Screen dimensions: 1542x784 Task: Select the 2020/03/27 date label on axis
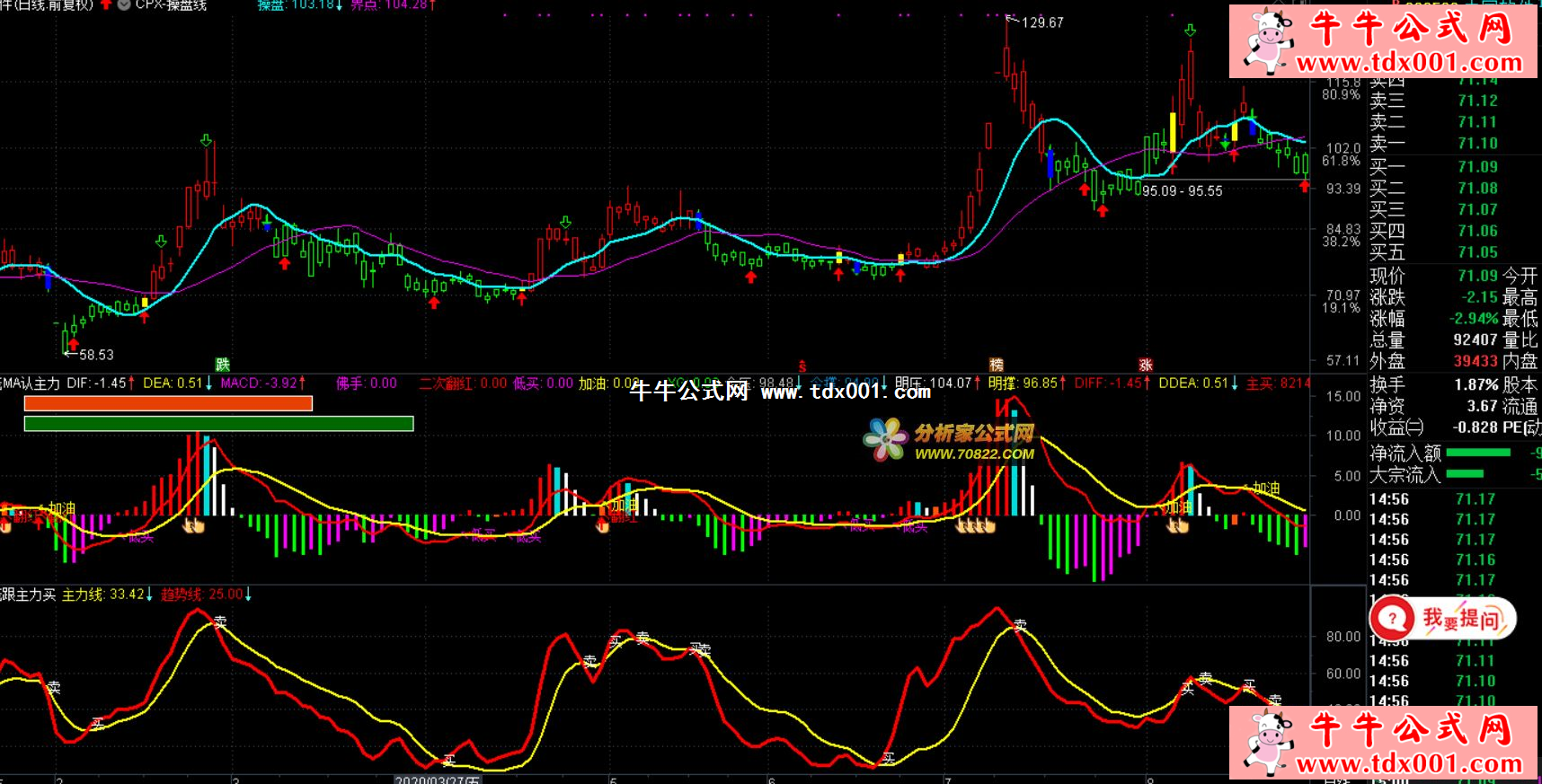(437, 780)
